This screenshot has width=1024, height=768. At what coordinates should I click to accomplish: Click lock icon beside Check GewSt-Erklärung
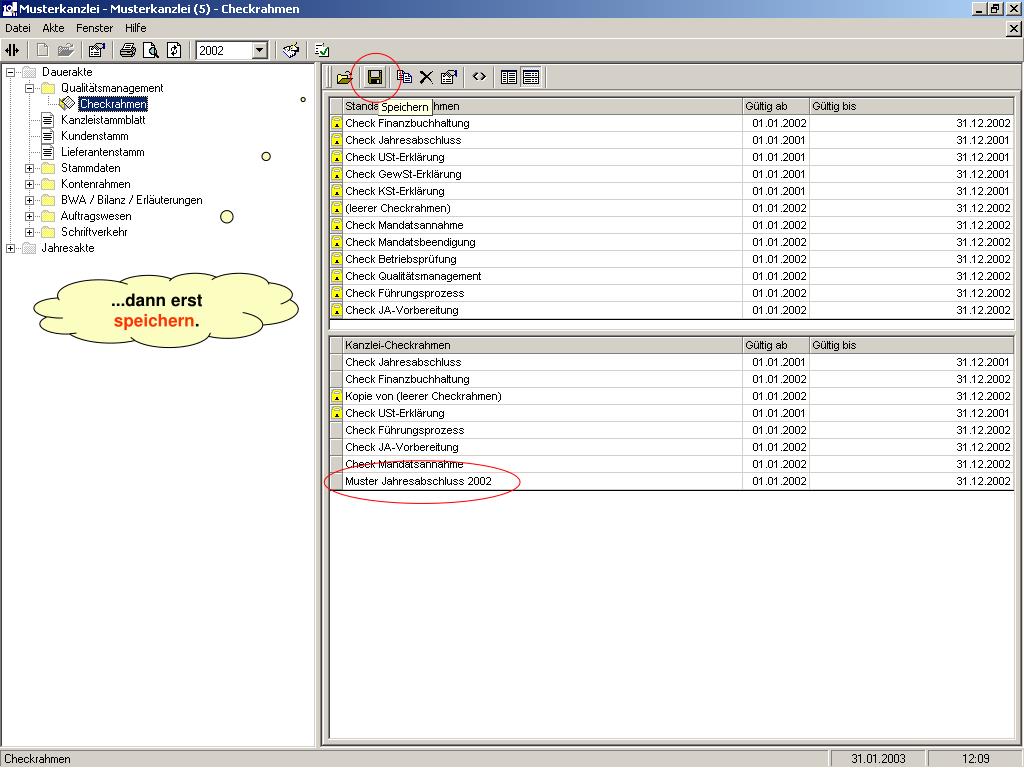pyautogui.click(x=336, y=174)
